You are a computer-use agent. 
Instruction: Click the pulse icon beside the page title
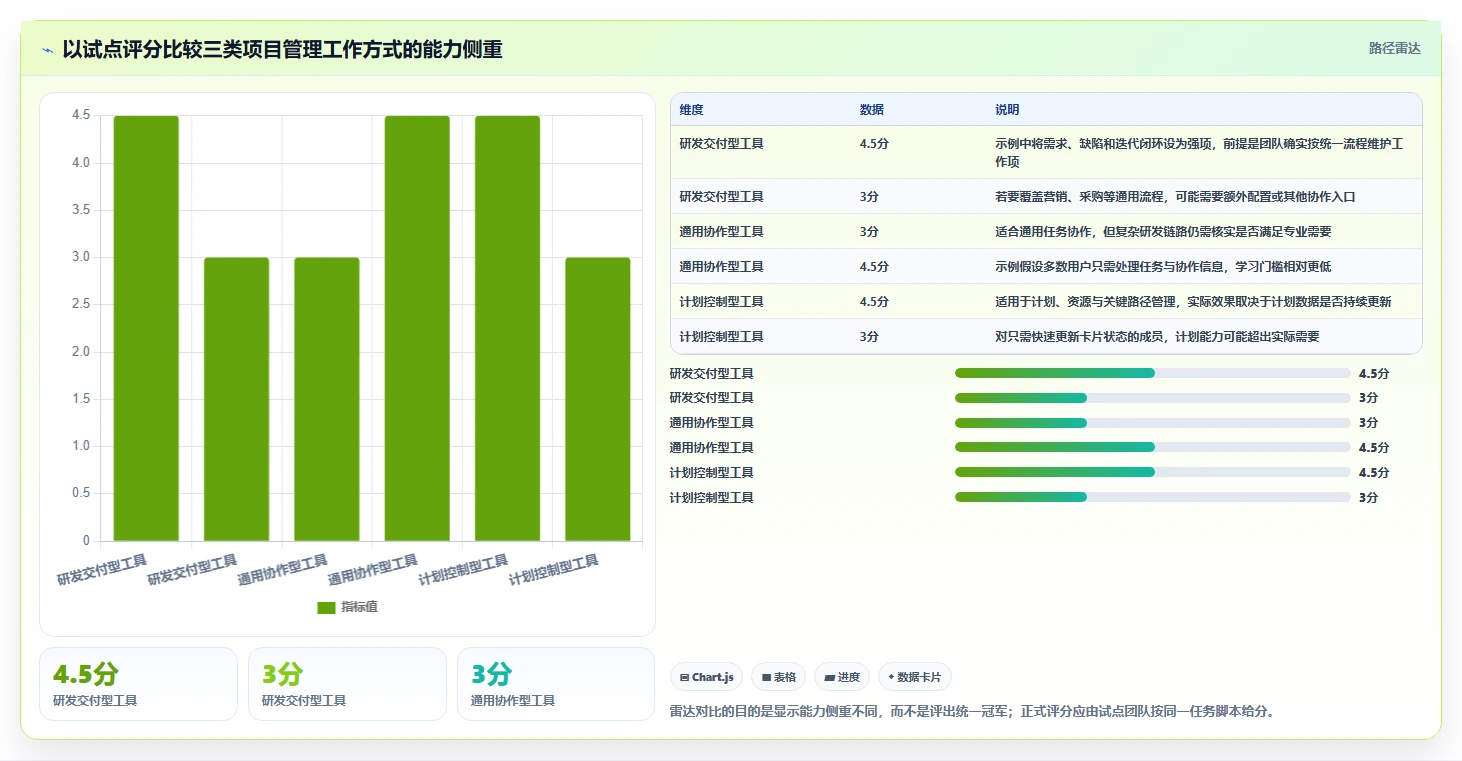point(47,50)
